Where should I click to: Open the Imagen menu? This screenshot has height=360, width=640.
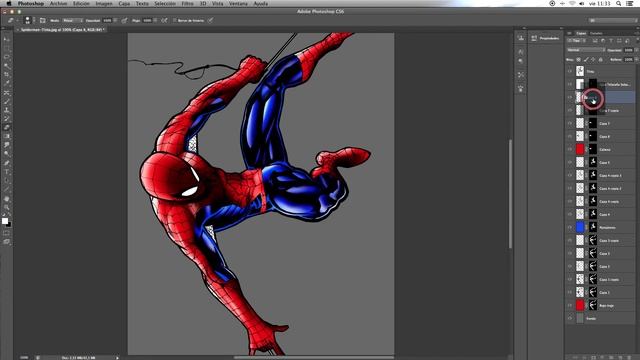104,3
